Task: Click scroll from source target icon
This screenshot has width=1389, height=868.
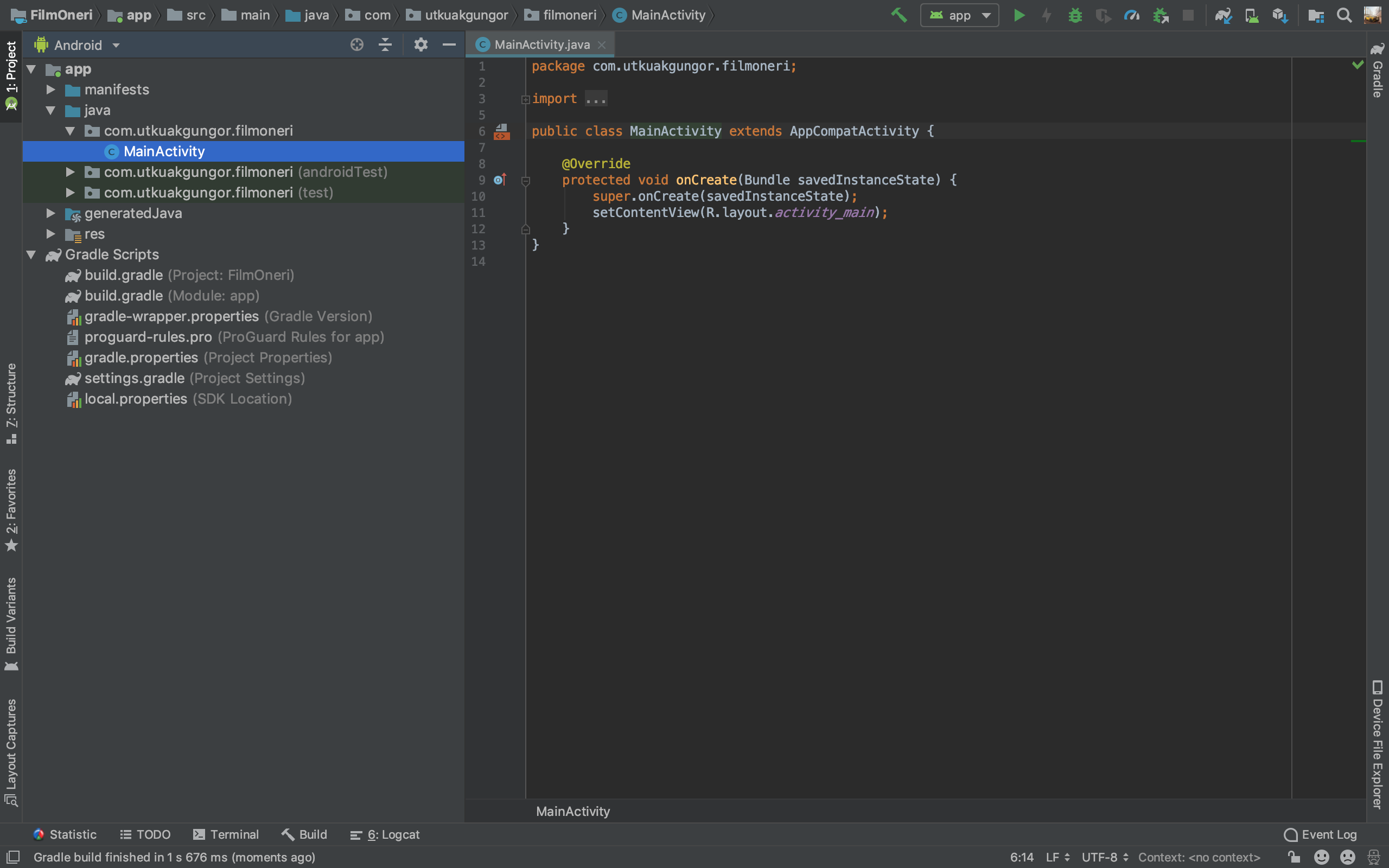Action: (x=356, y=45)
